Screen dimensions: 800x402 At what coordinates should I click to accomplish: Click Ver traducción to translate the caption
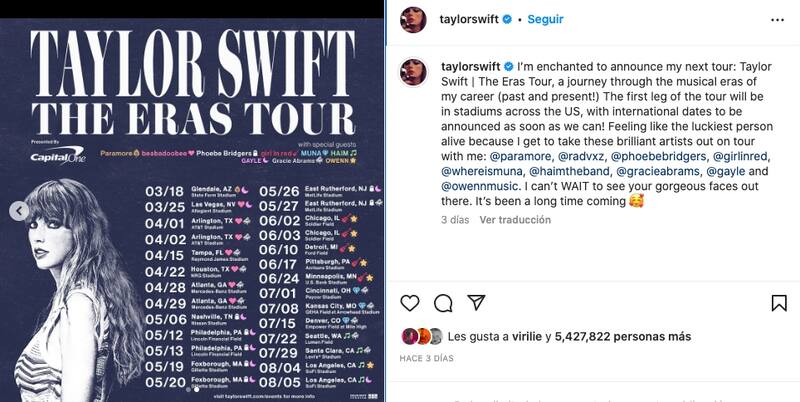pos(514,220)
